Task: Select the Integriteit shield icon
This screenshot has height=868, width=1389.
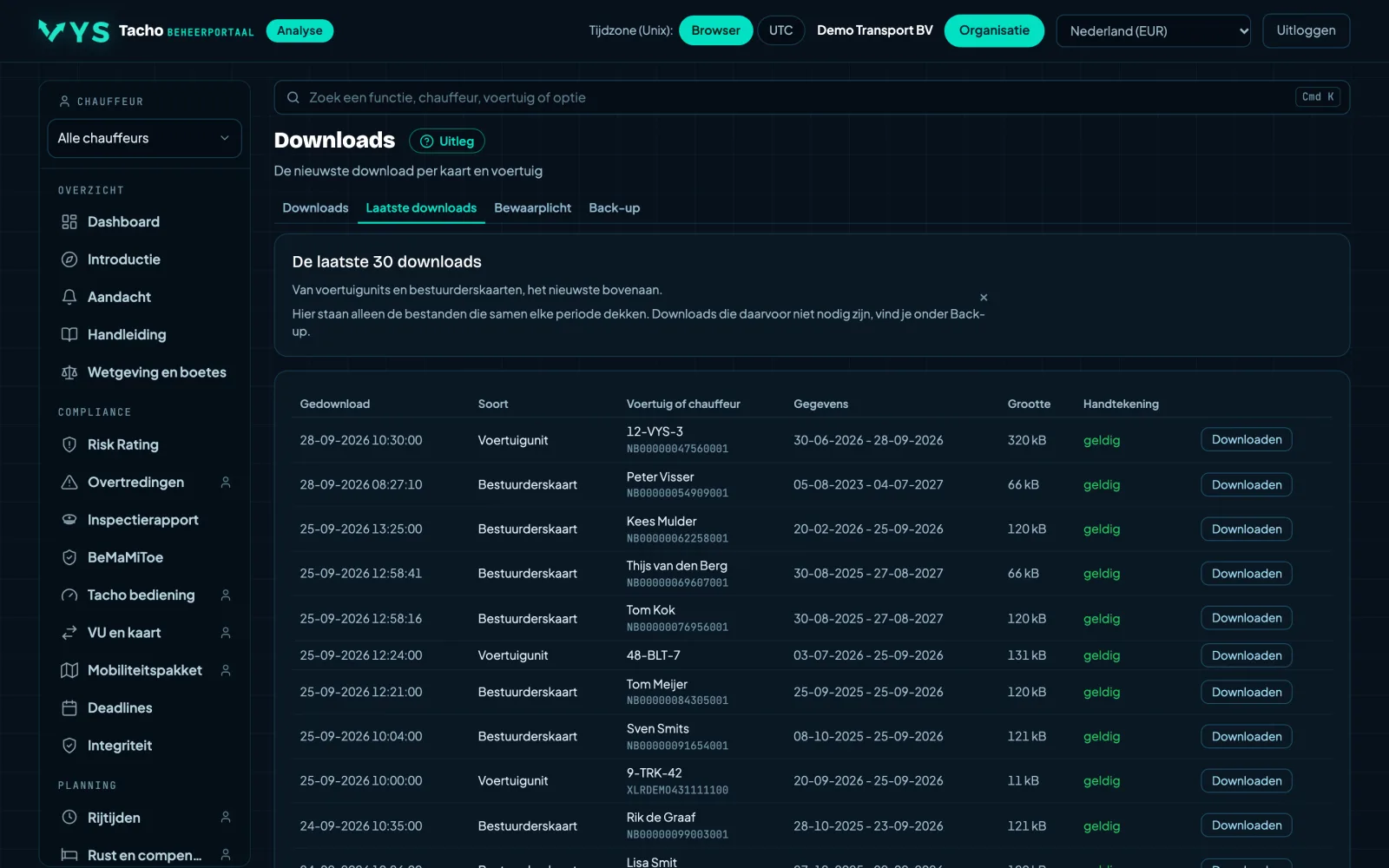Action: point(69,746)
